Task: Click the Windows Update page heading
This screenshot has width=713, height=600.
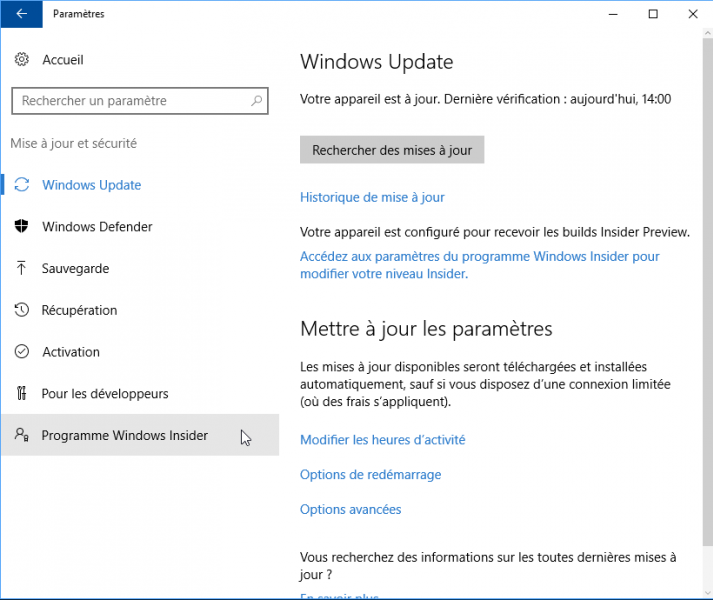Action: [377, 62]
